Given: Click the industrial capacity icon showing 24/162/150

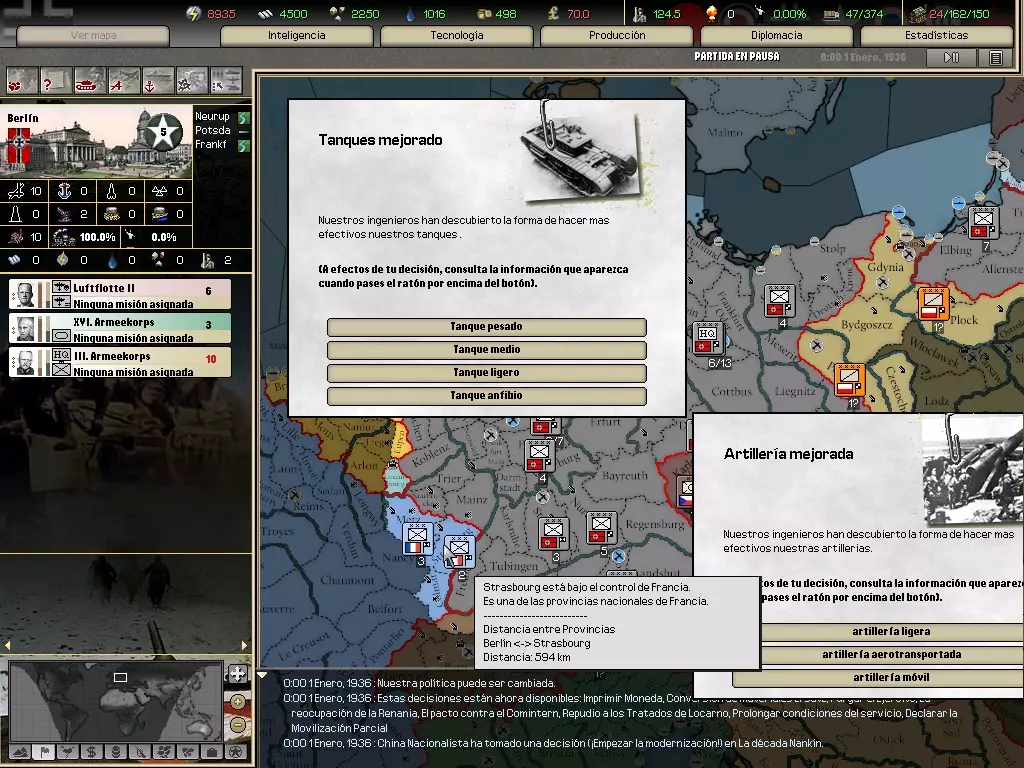Looking at the screenshot, I should (918, 14).
